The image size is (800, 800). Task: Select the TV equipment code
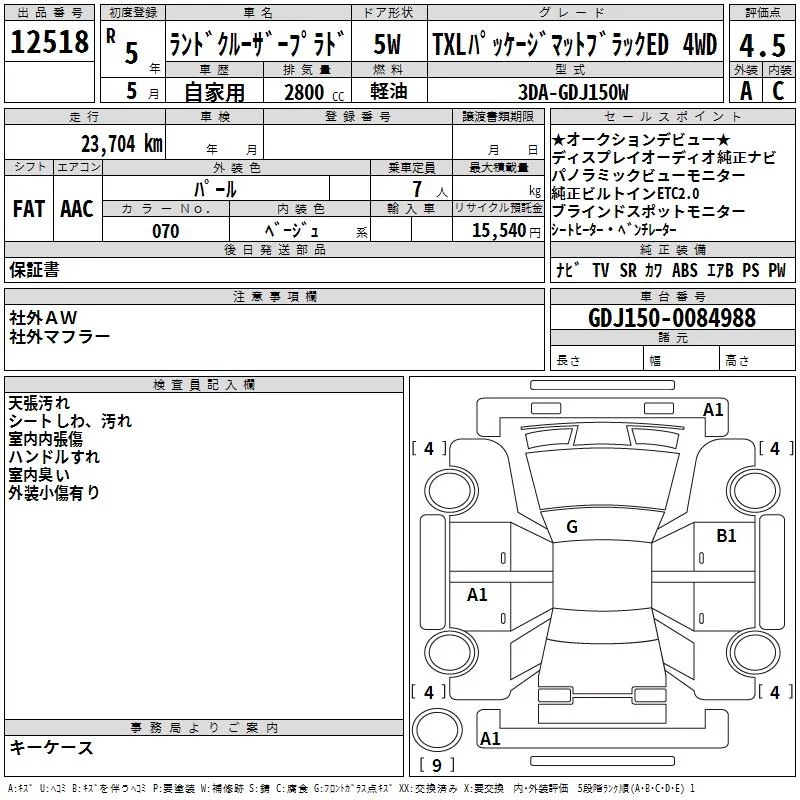[601, 270]
